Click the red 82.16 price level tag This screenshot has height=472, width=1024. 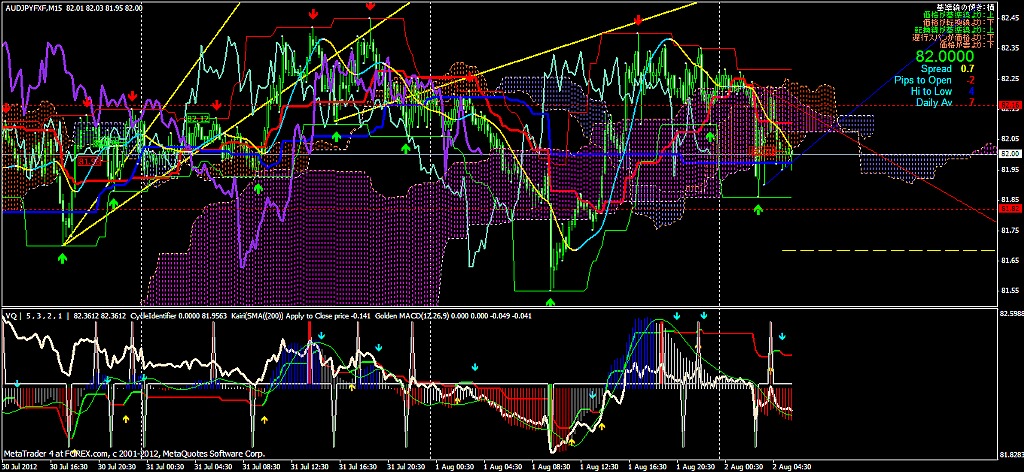(1010, 105)
